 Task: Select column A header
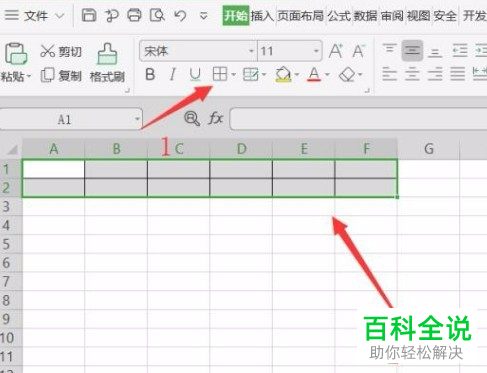(x=54, y=149)
